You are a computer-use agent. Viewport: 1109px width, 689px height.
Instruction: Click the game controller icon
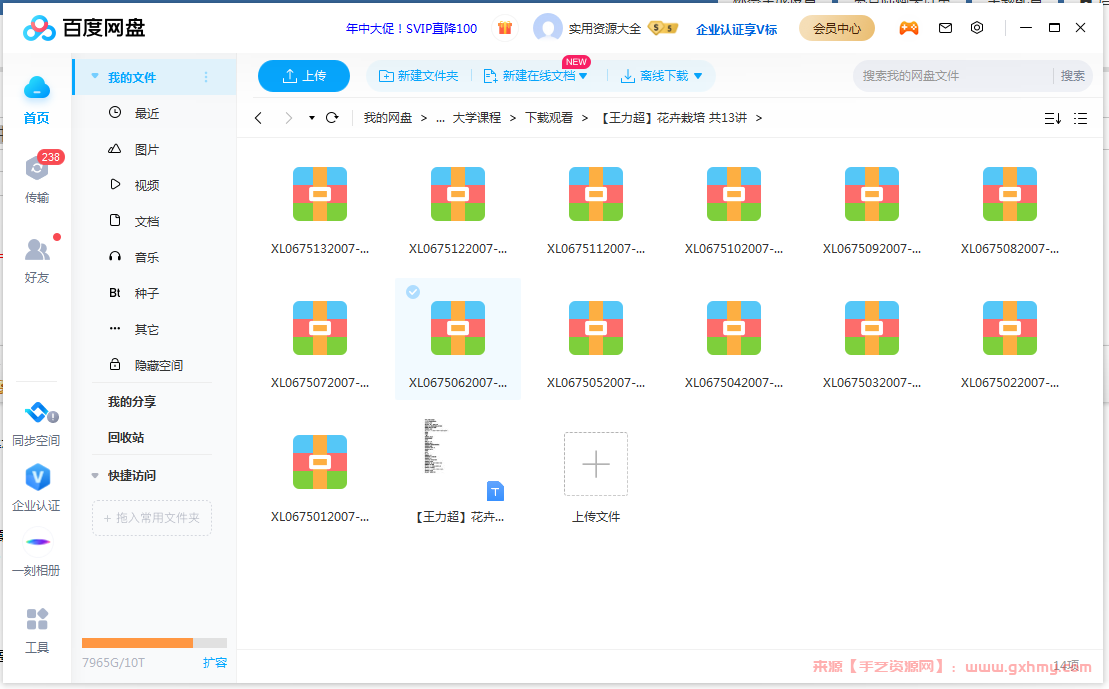pyautogui.click(x=909, y=28)
